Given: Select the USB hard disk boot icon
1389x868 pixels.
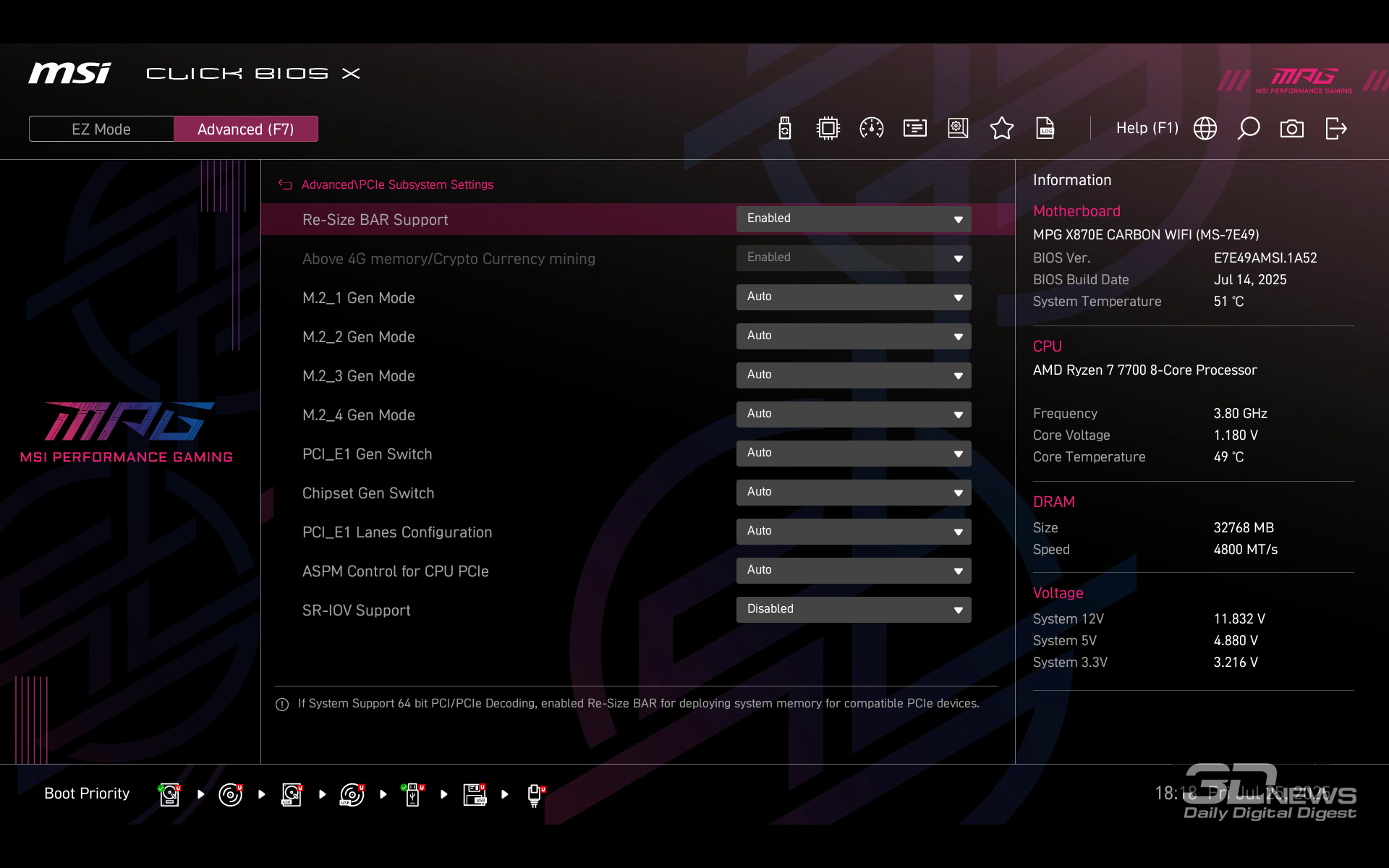Looking at the screenshot, I should (292, 794).
